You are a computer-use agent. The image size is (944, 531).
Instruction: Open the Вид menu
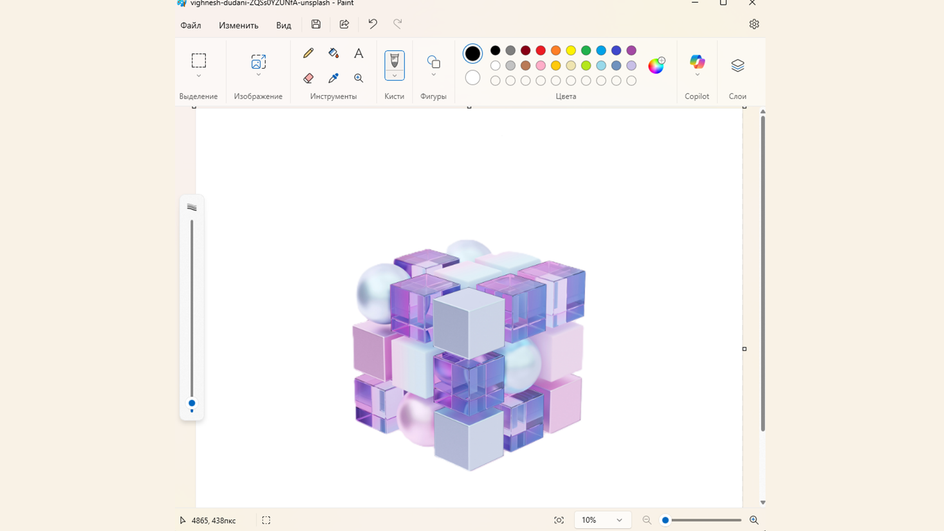click(284, 25)
